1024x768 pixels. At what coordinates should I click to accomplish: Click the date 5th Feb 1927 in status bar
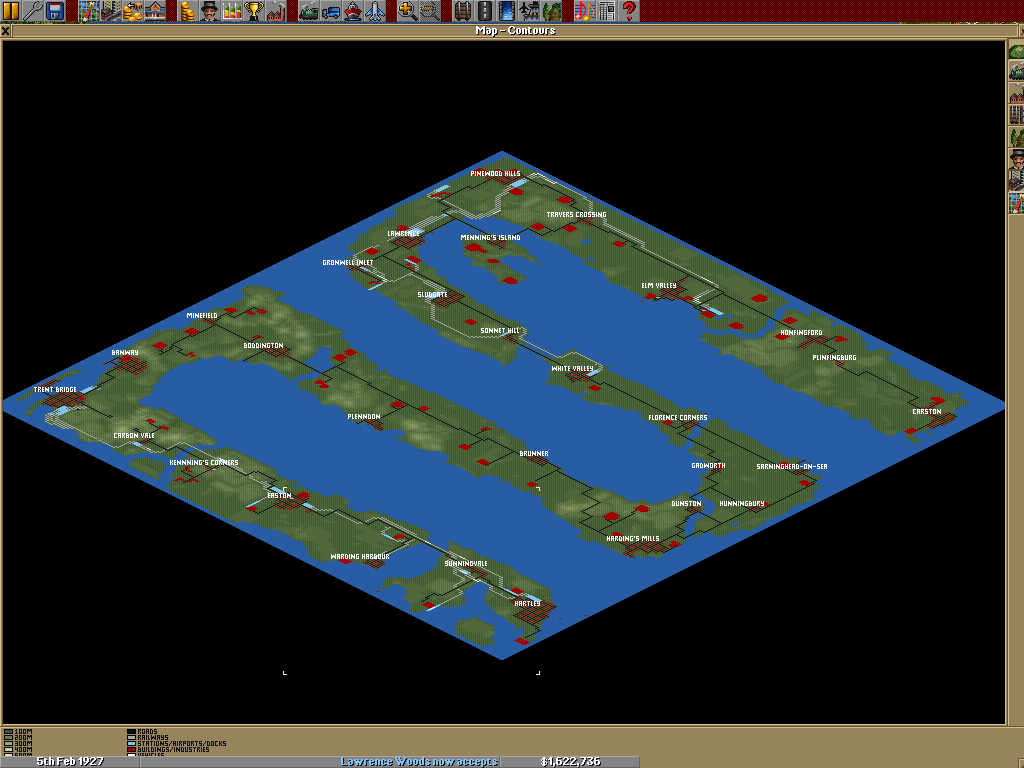point(70,761)
